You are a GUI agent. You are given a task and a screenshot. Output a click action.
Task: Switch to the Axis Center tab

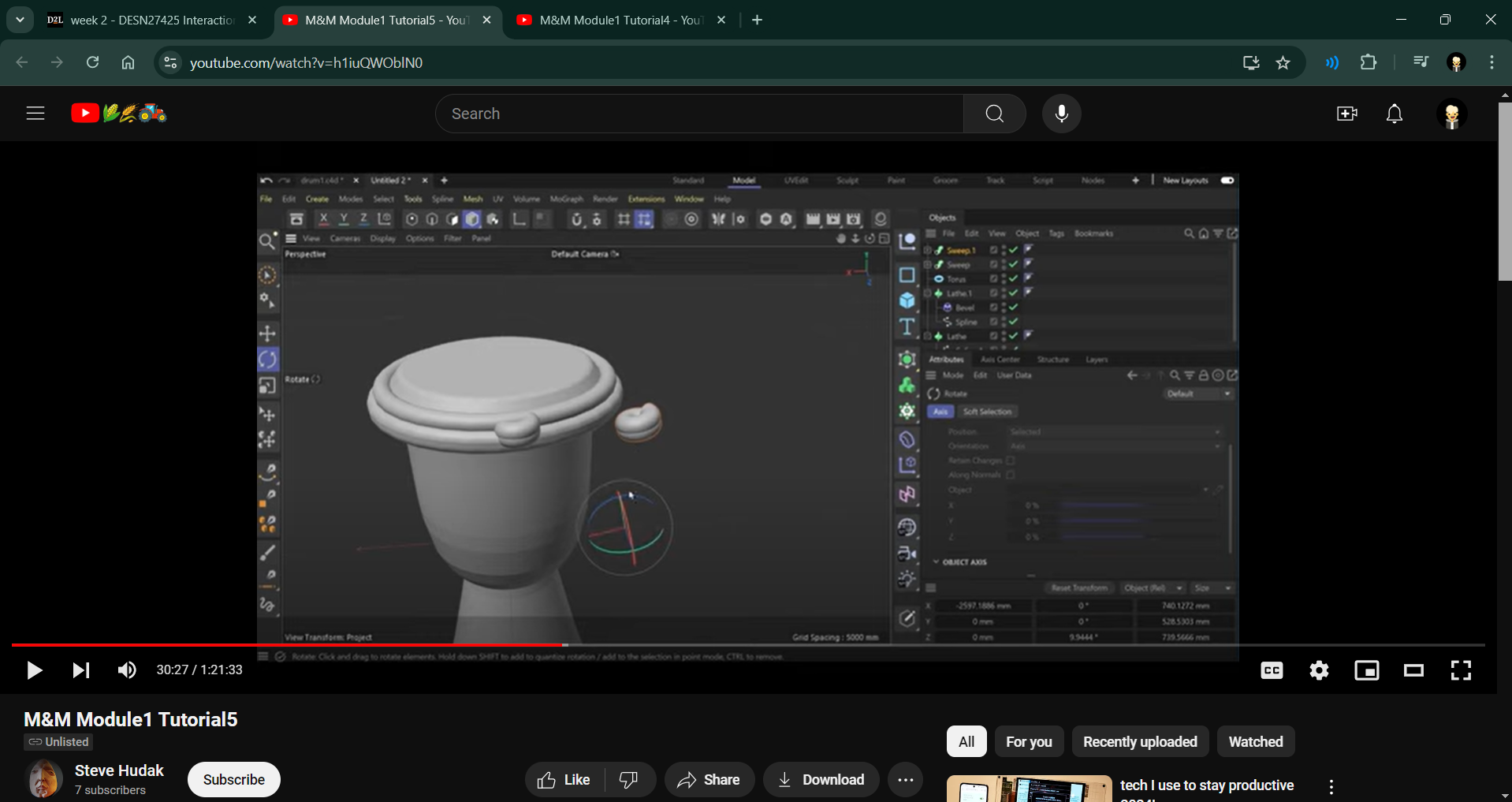[1000, 360]
